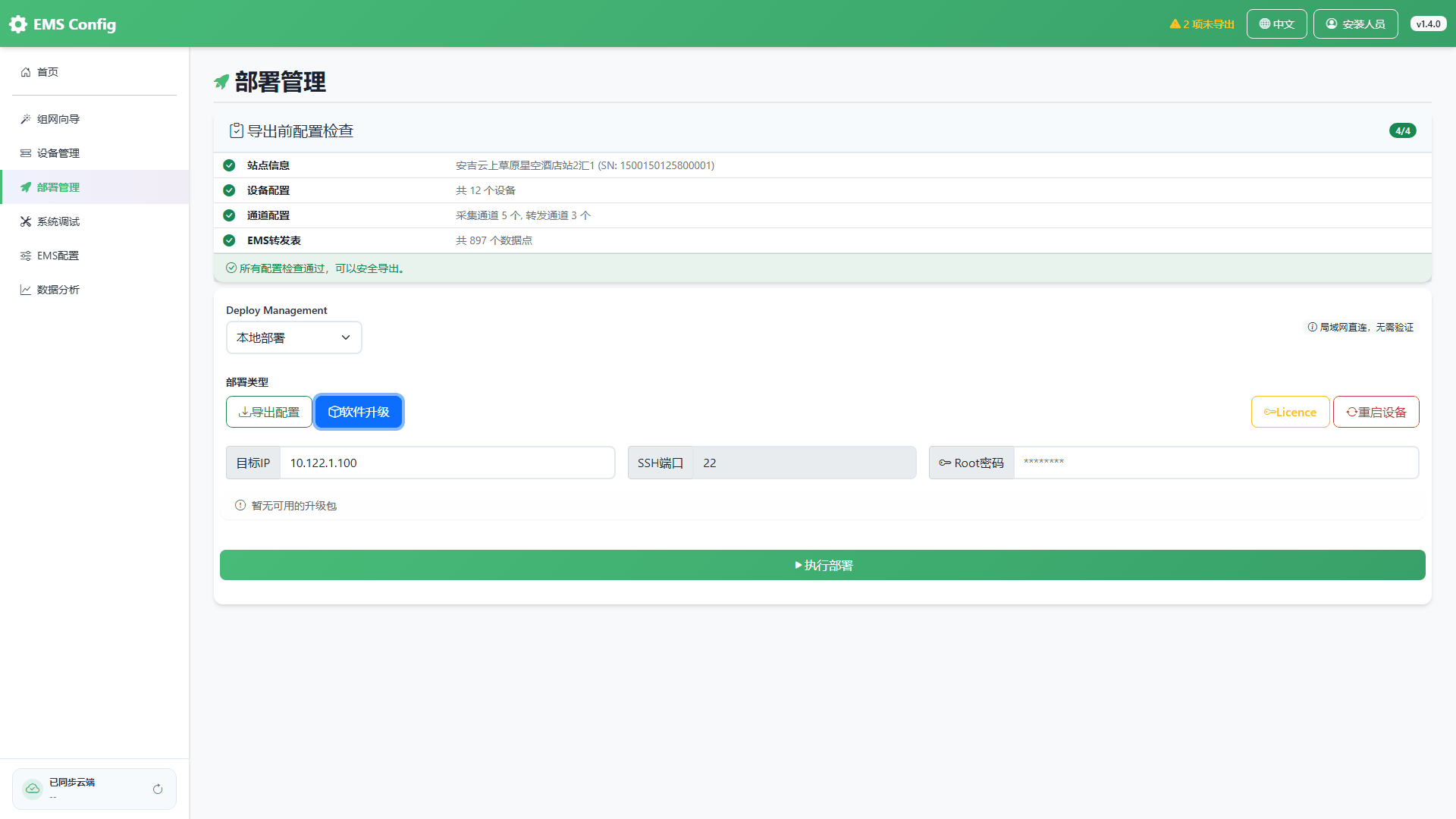This screenshot has height=819, width=1456.
Task: Click the refresh sync icon in sidebar
Action: pyautogui.click(x=158, y=789)
